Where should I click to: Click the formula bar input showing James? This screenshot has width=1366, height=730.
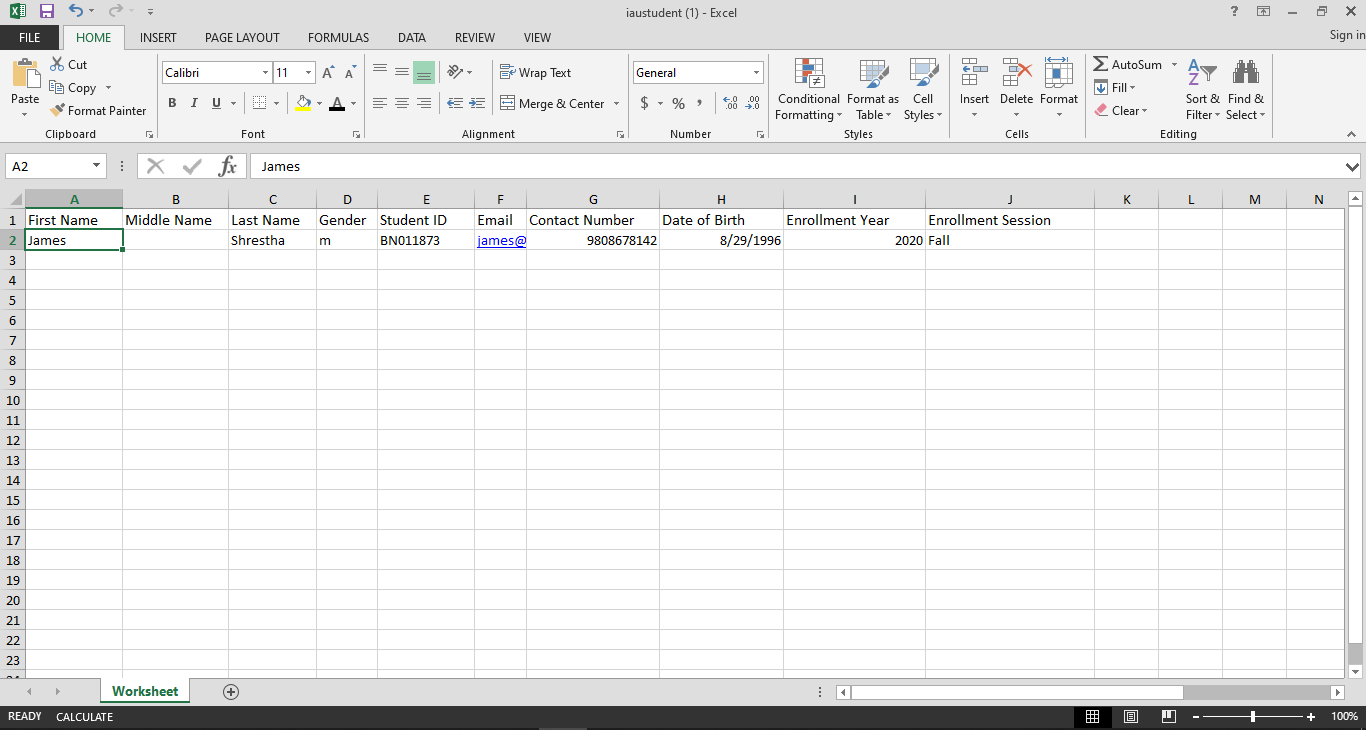tap(796, 167)
